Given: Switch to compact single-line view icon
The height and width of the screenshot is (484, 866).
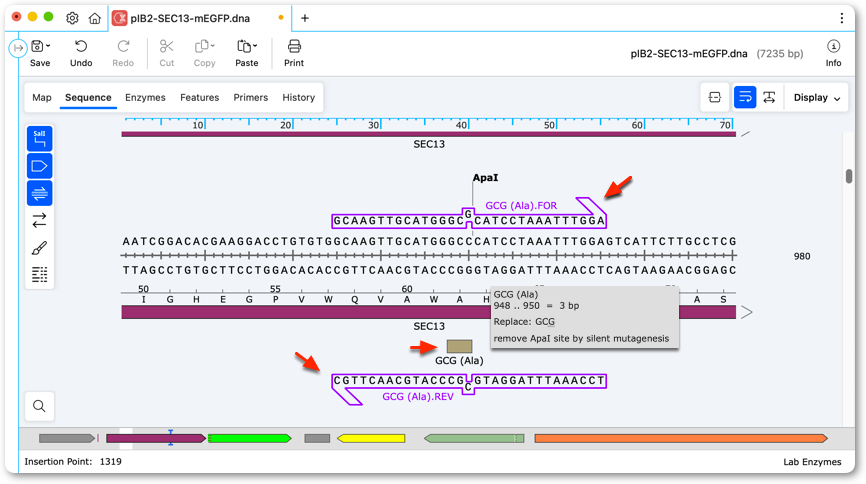Looking at the screenshot, I should [x=715, y=97].
